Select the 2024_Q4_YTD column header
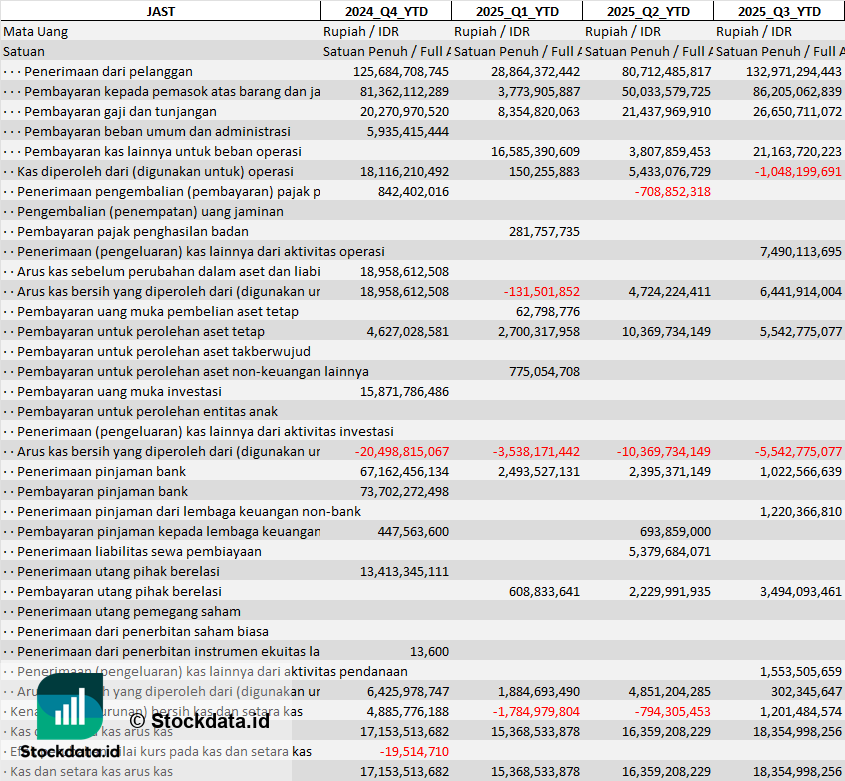The image size is (845, 781). click(385, 11)
